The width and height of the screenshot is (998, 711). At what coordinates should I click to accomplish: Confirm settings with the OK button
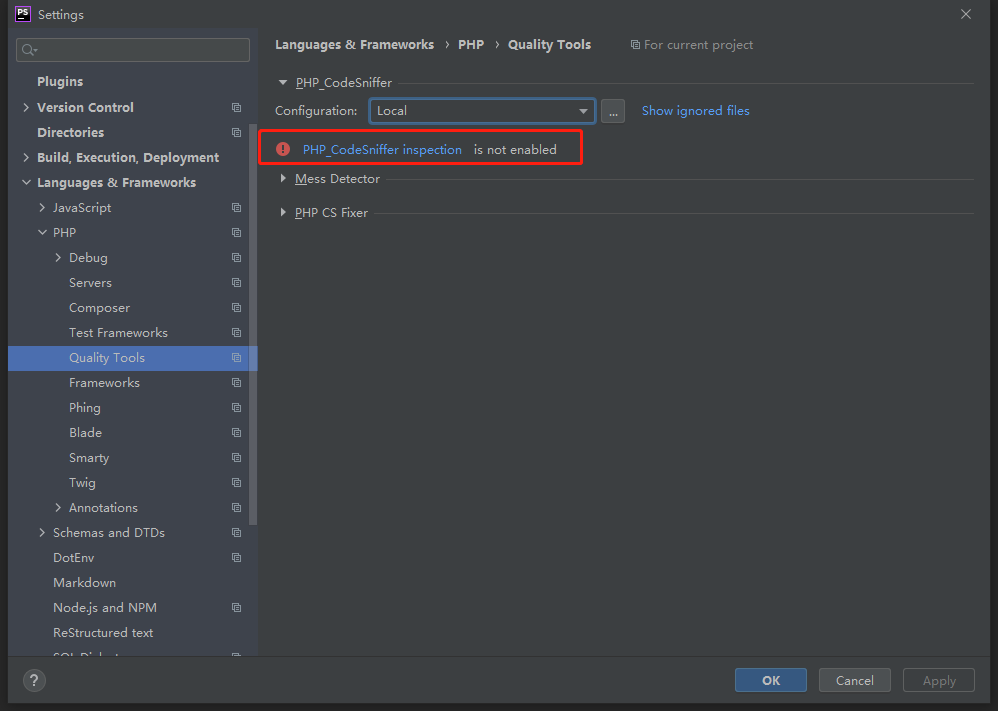[x=771, y=680]
